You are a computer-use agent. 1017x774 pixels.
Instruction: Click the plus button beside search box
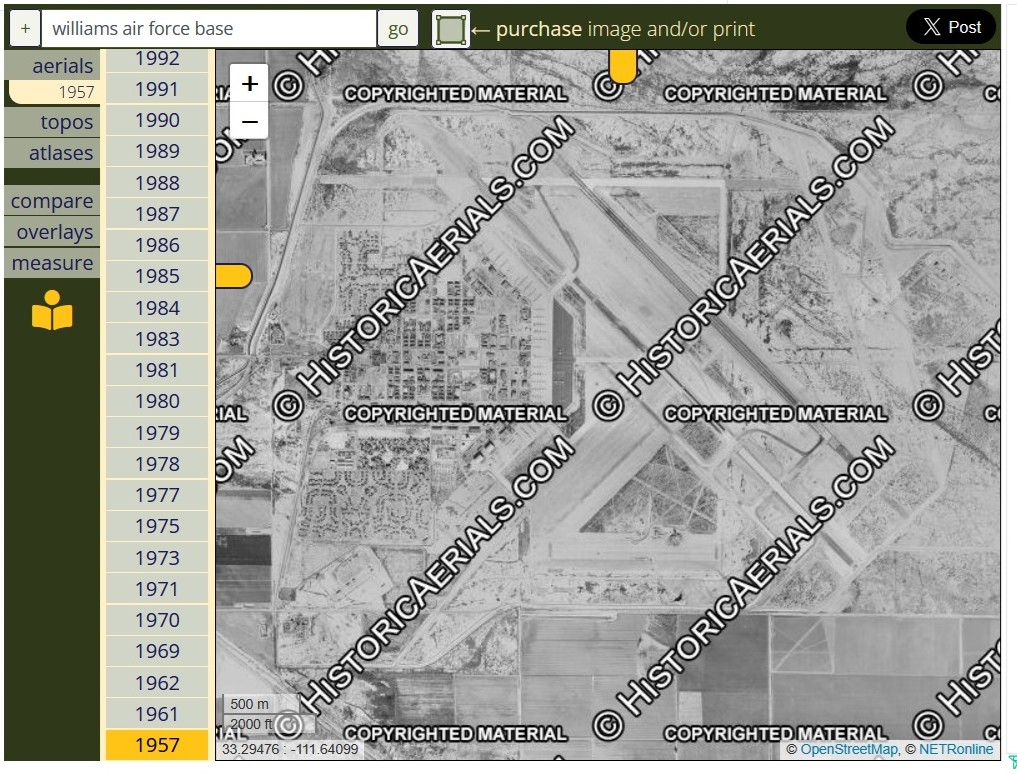point(25,29)
